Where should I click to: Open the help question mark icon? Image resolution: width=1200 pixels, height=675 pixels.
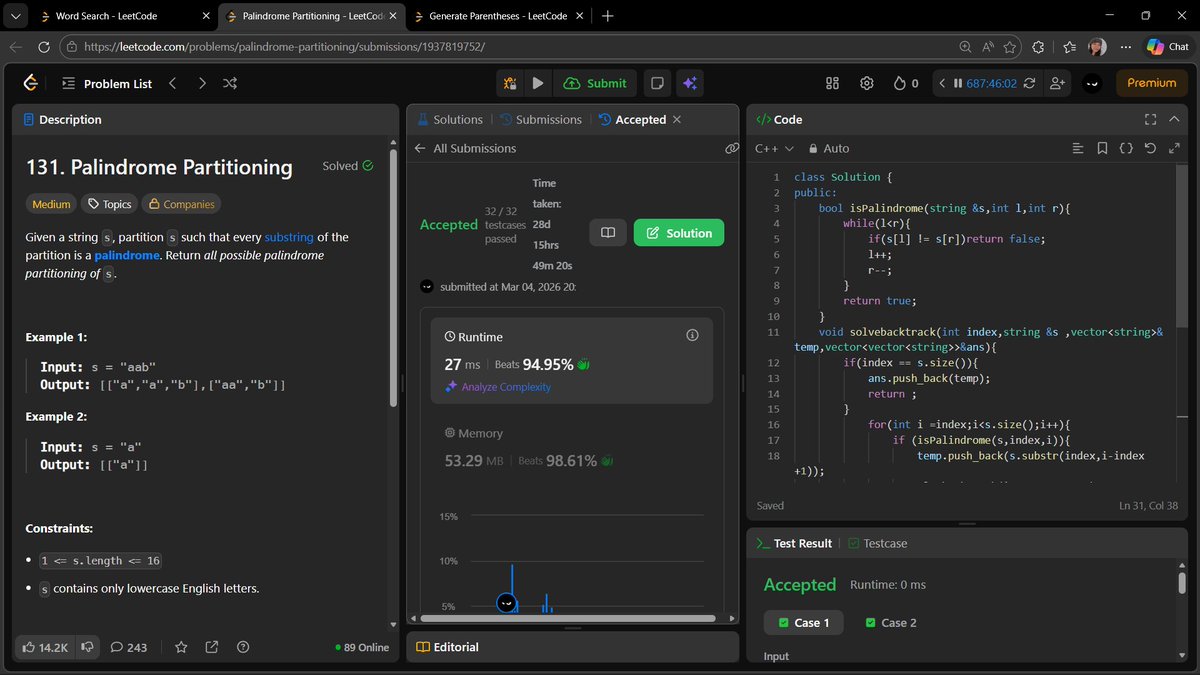[x=243, y=647]
